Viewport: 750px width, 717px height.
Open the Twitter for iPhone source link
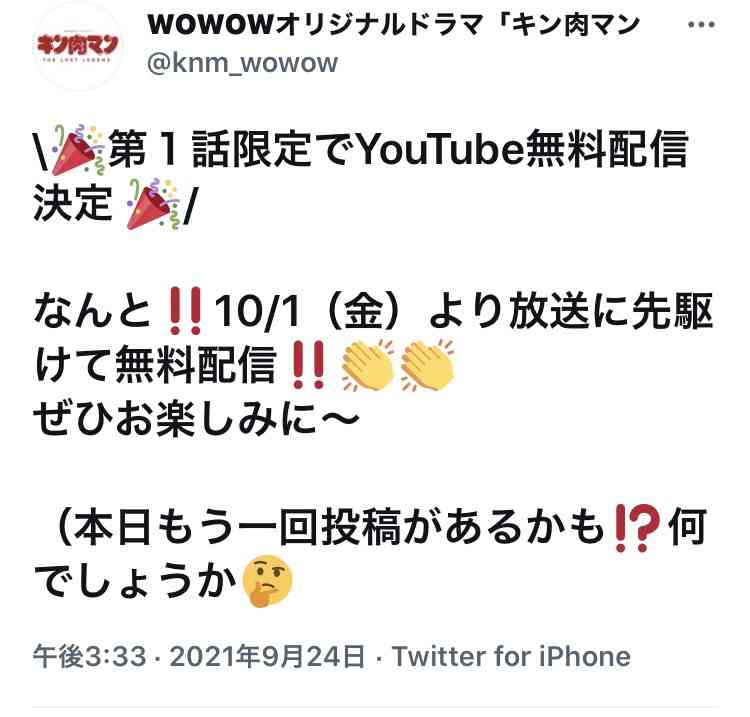[x=511, y=656]
